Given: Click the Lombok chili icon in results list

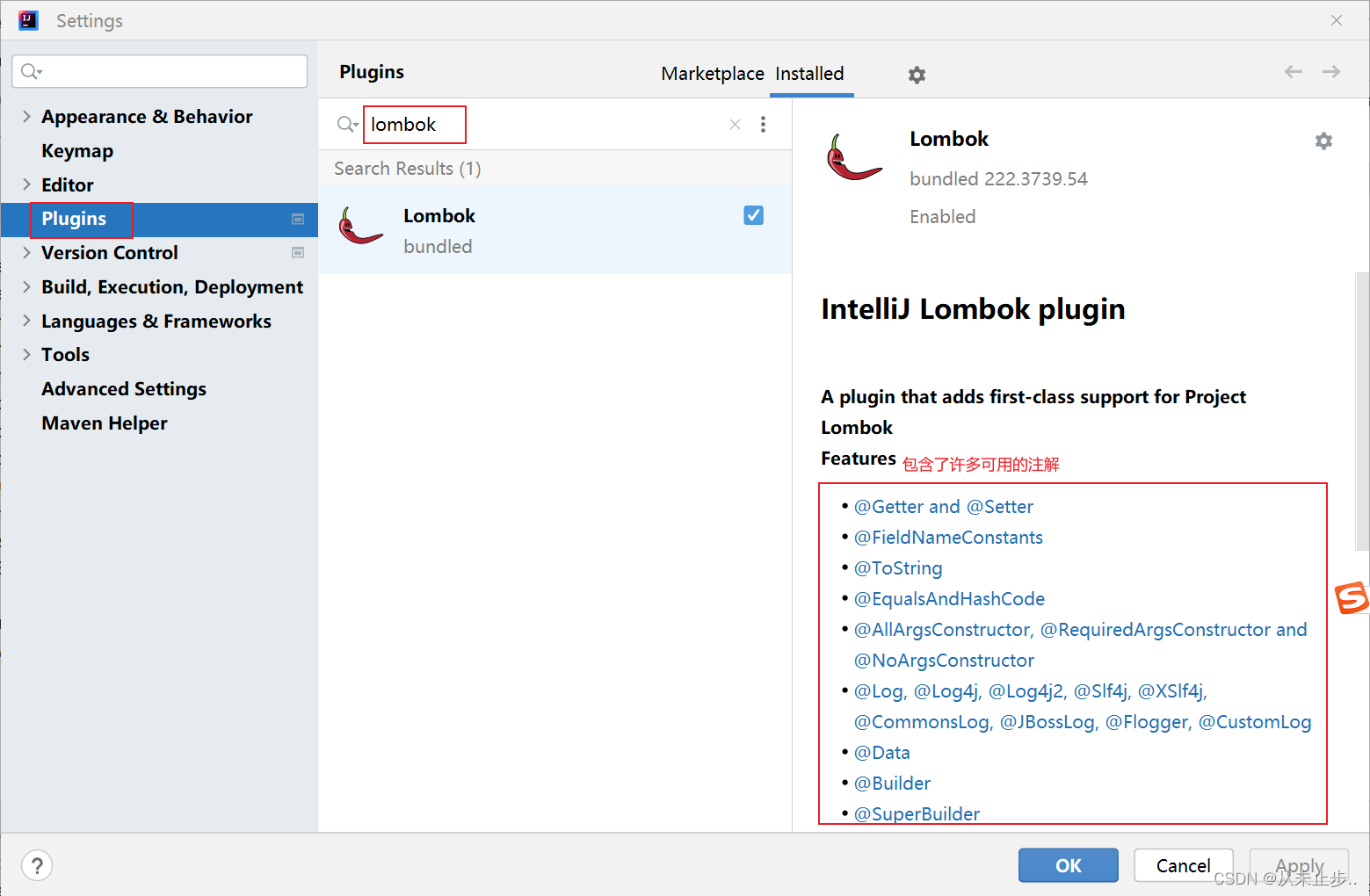Looking at the screenshot, I should point(360,226).
